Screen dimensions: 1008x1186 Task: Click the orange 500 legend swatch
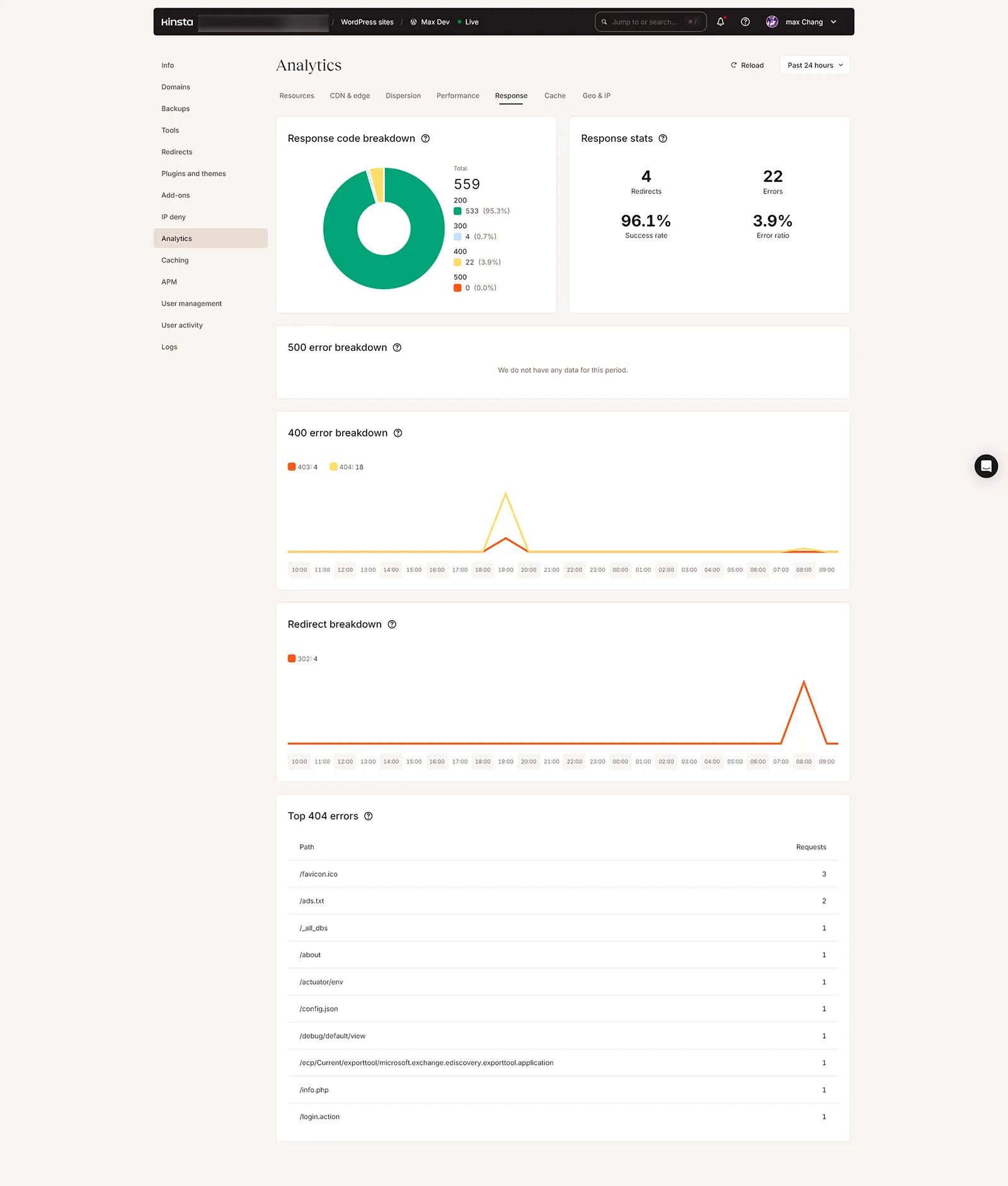457,288
